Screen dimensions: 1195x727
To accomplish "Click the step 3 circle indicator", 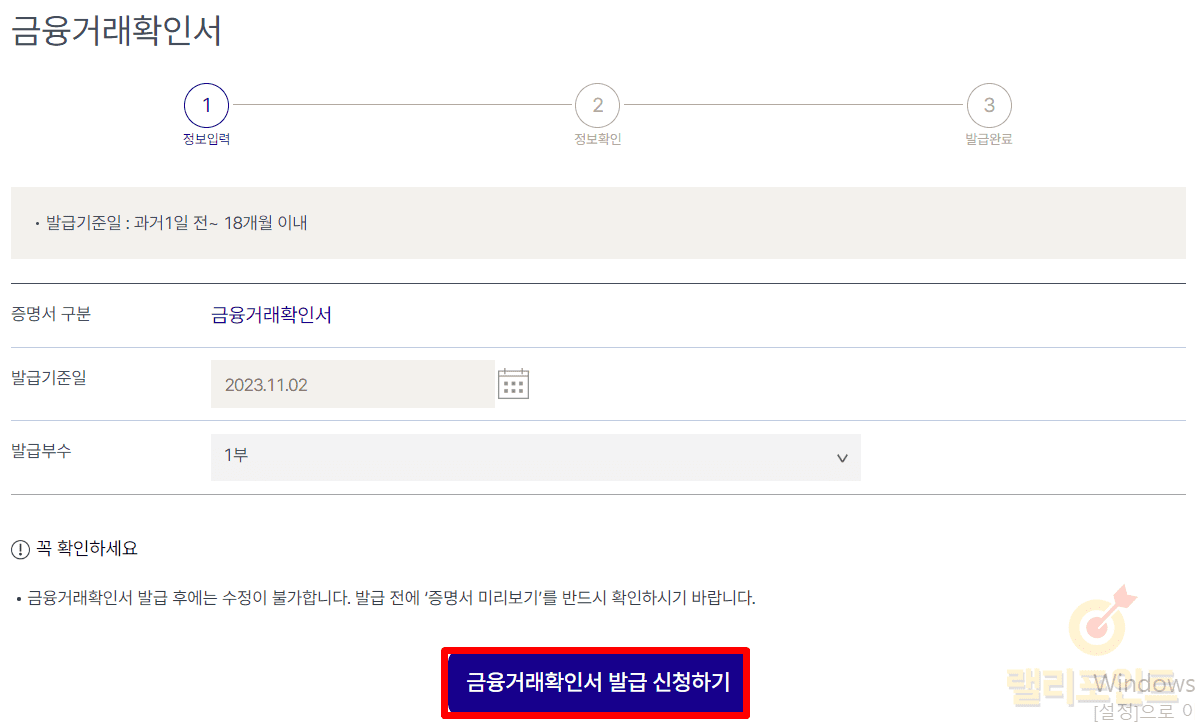I will [989, 105].
